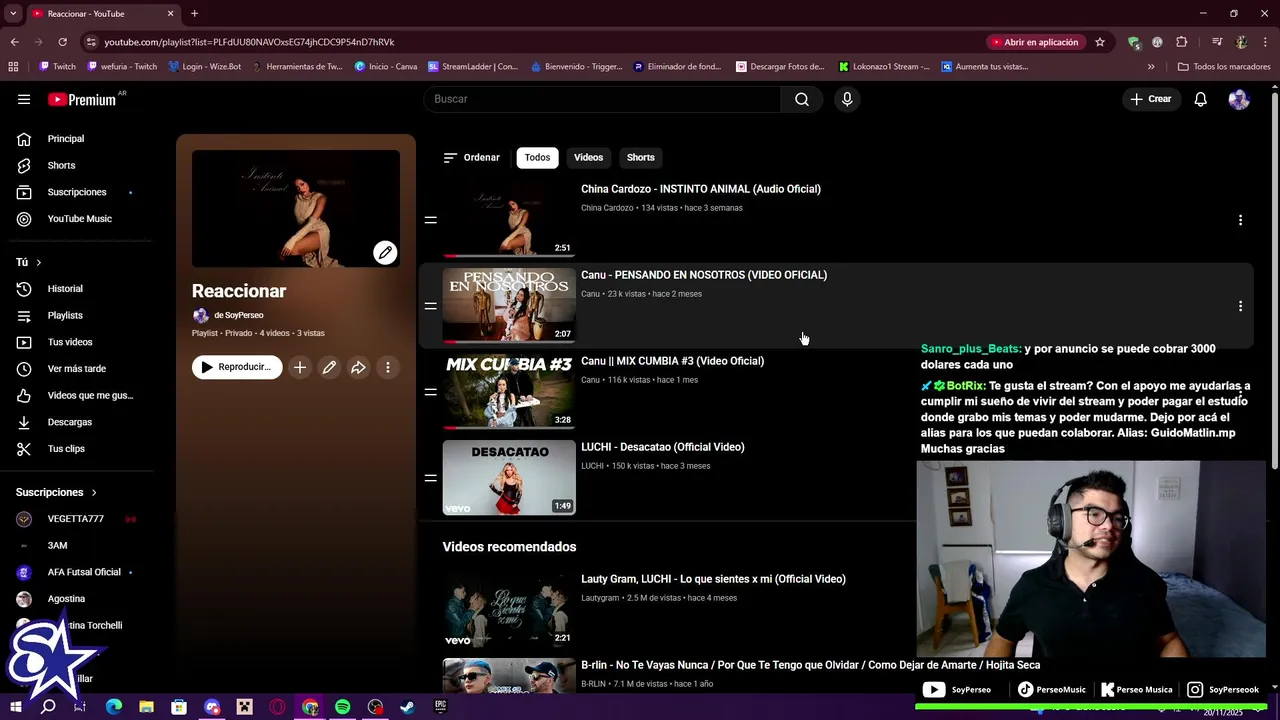Click the Reproducir play all button
1280x720 pixels.
(237, 367)
